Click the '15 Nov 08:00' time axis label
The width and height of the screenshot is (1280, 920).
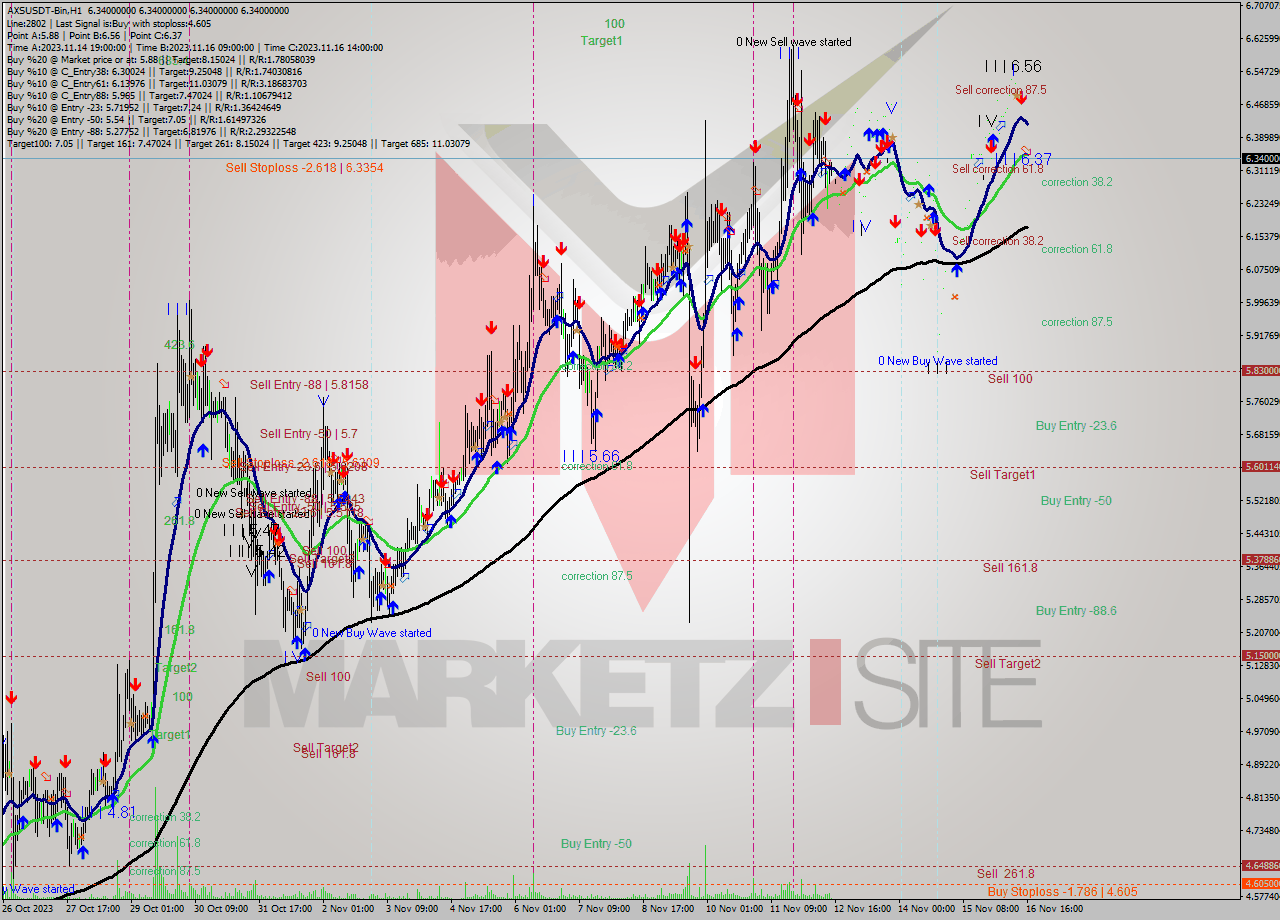coord(991,910)
